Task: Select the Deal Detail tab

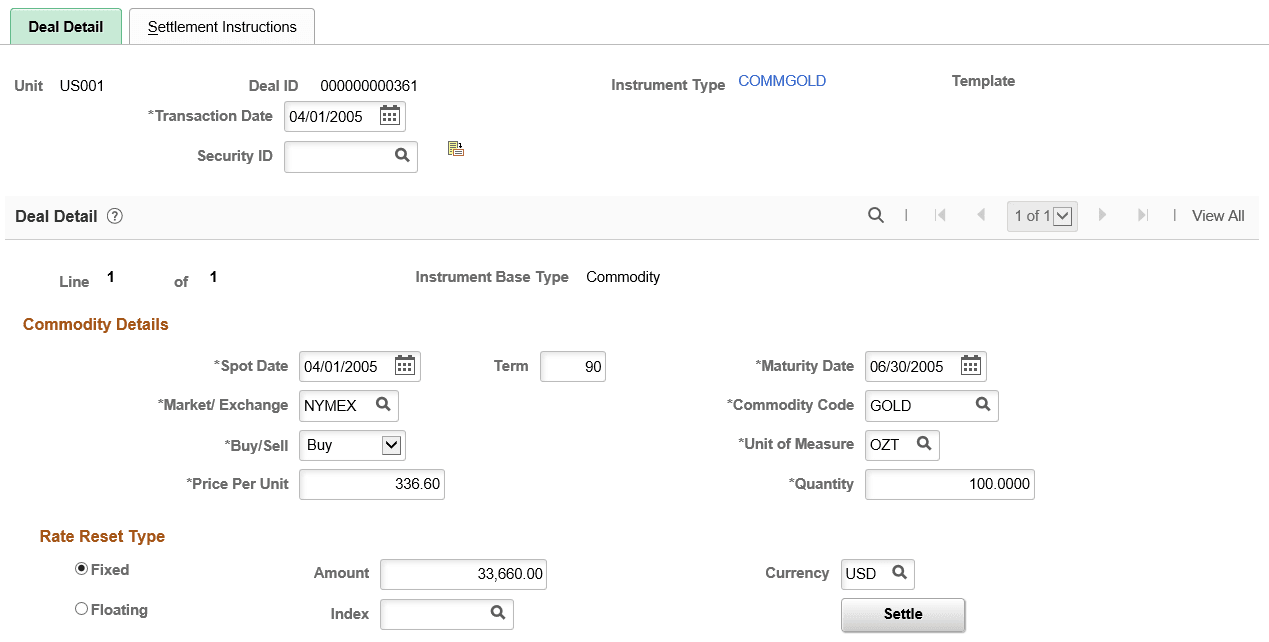Action: (65, 27)
